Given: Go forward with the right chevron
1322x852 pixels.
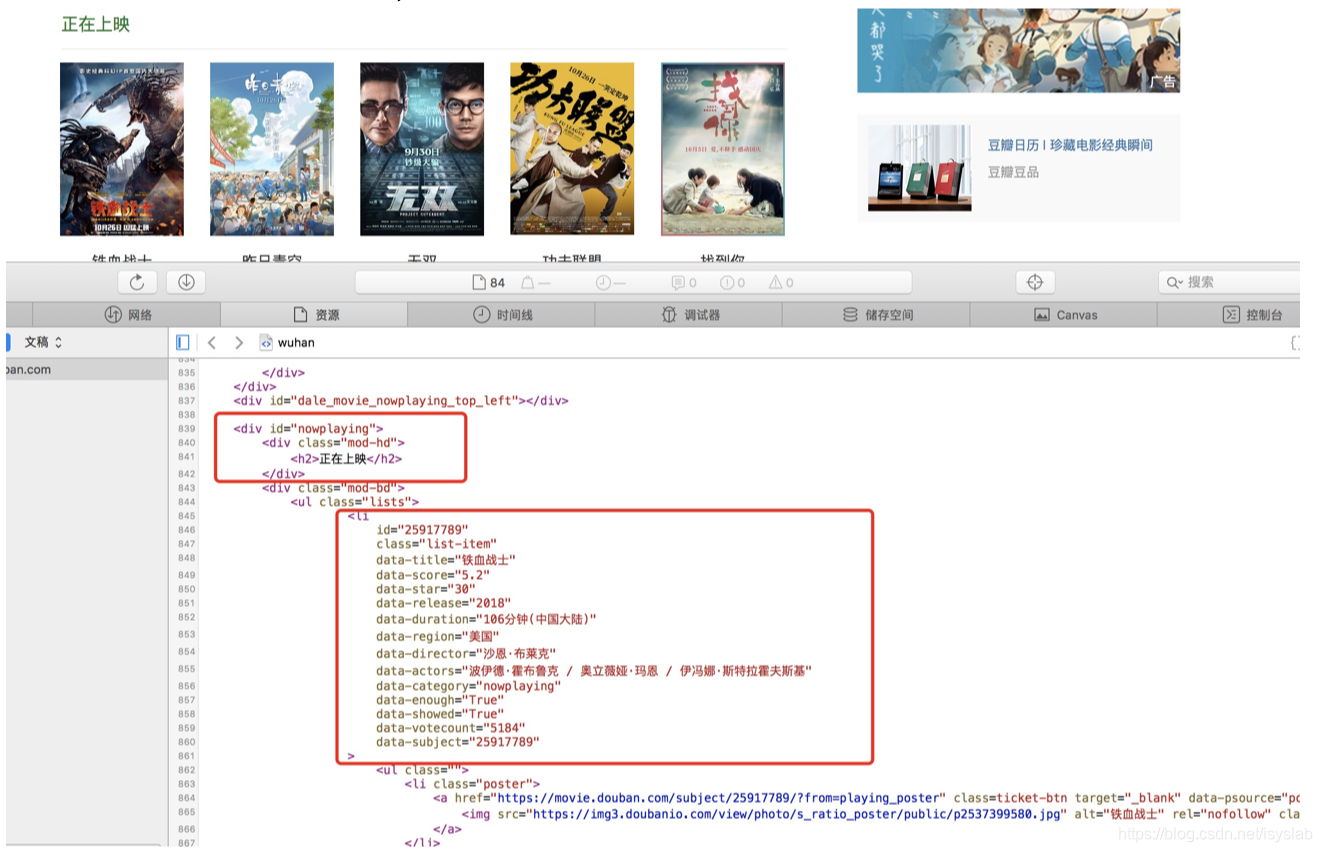Looking at the screenshot, I should point(238,342).
